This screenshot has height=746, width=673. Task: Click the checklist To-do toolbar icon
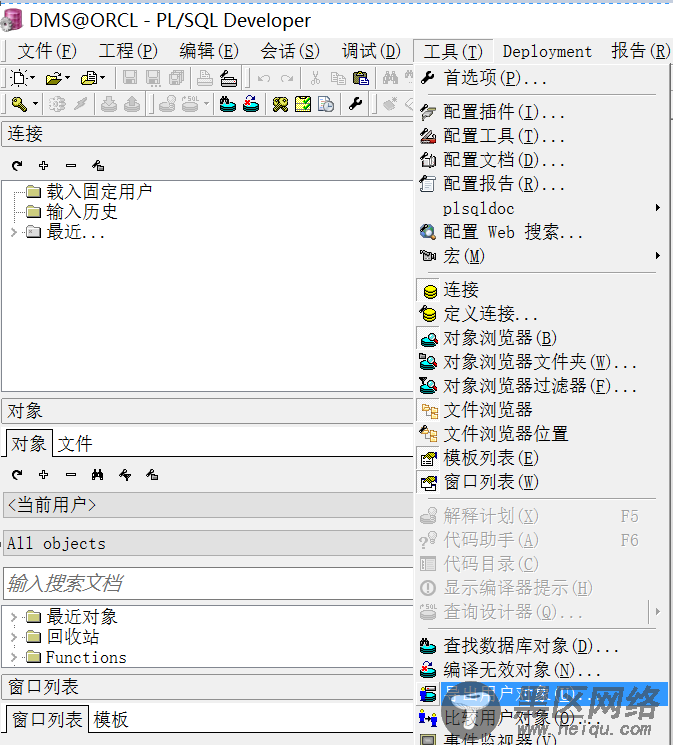click(303, 104)
